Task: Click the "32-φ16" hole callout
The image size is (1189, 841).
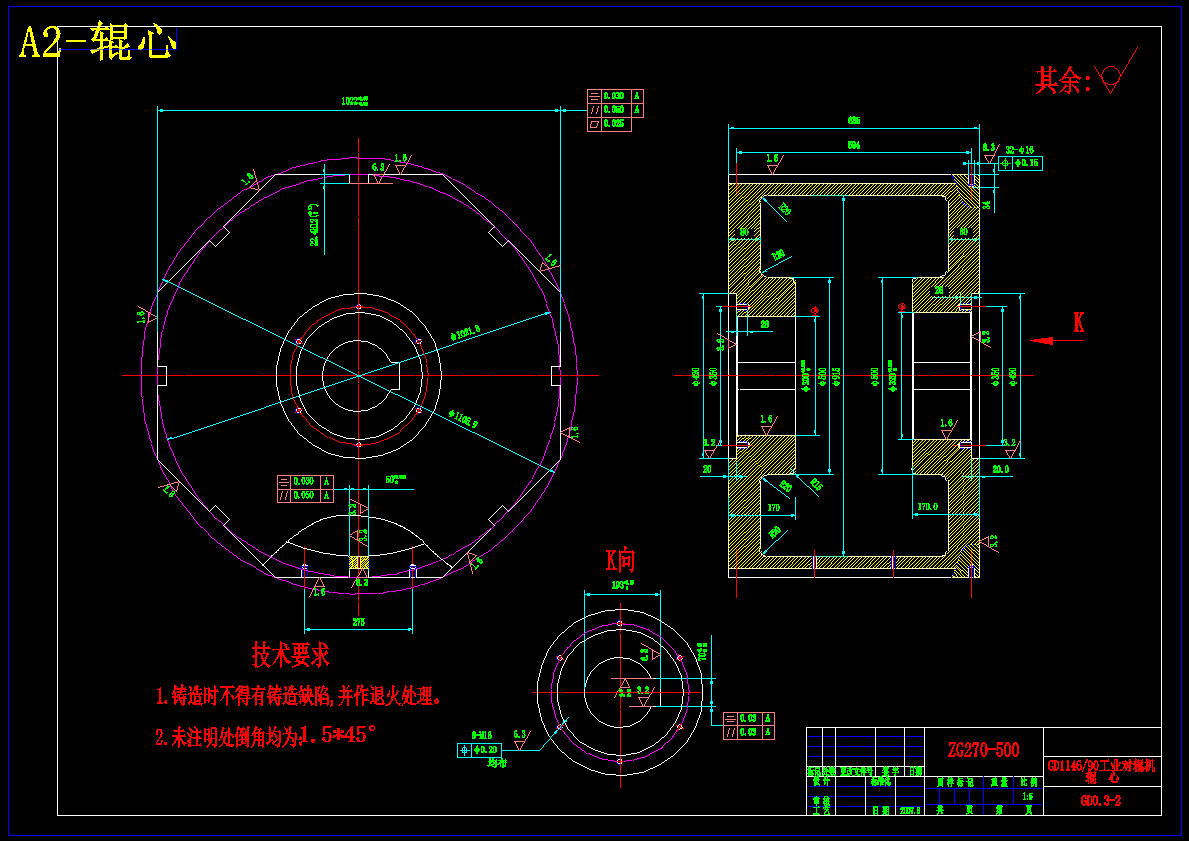Action: pyautogui.click(x=1020, y=150)
